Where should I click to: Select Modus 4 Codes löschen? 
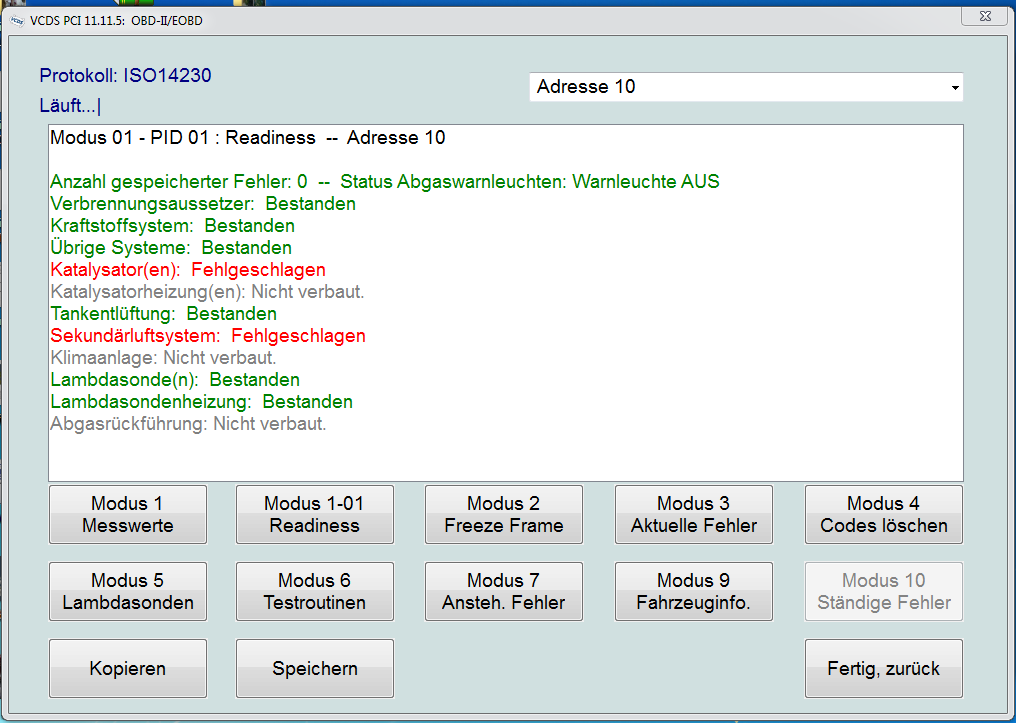(x=883, y=514)
